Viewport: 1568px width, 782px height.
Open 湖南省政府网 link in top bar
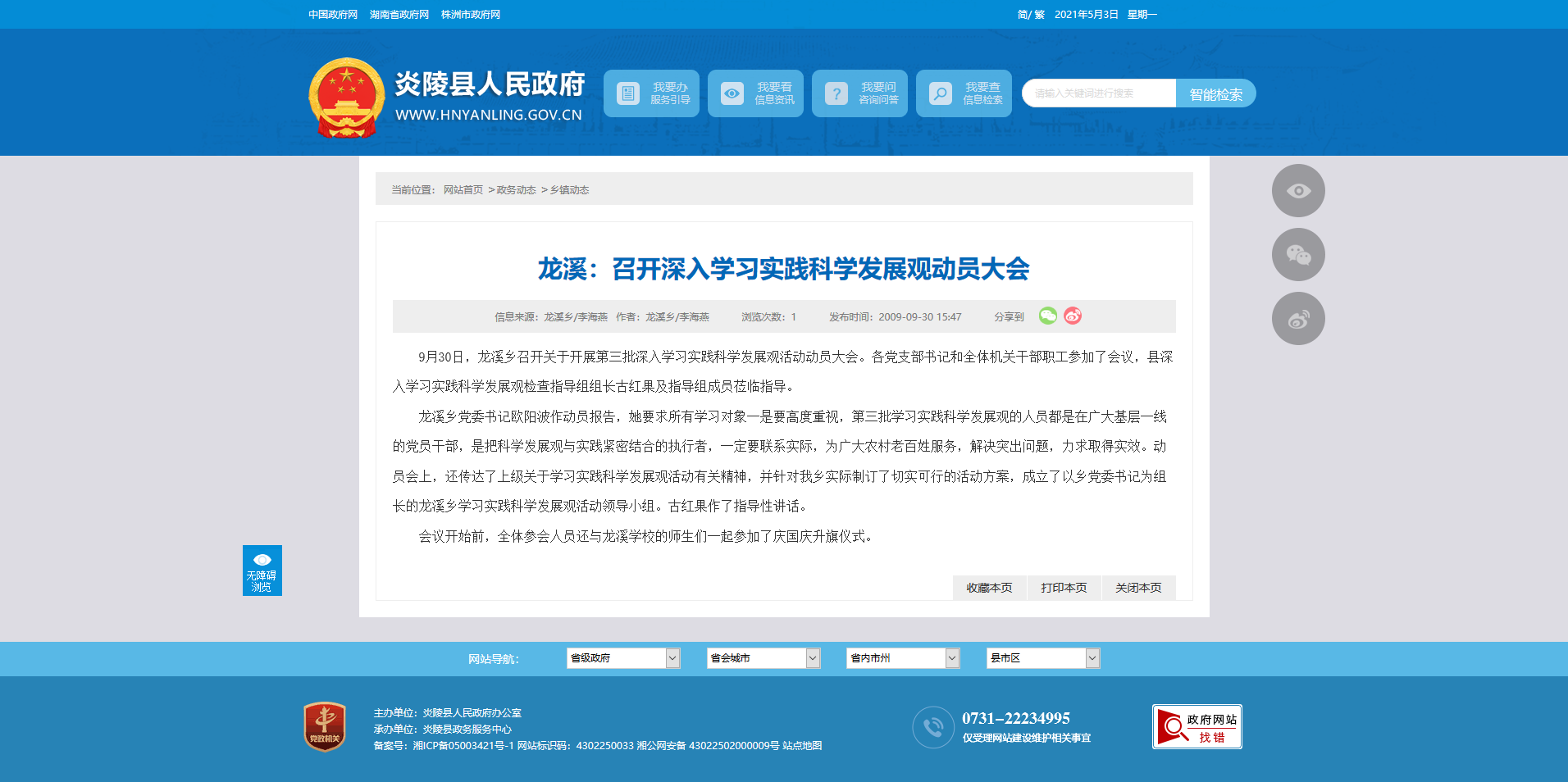[x=399, y=15]
